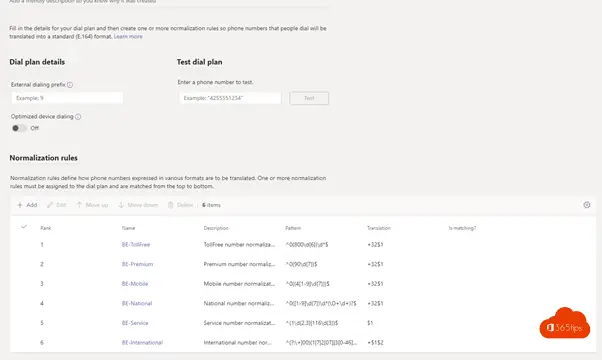Click the Description column header
The width and height of the screenshot is (602, 360).
[x=216, y=228]
